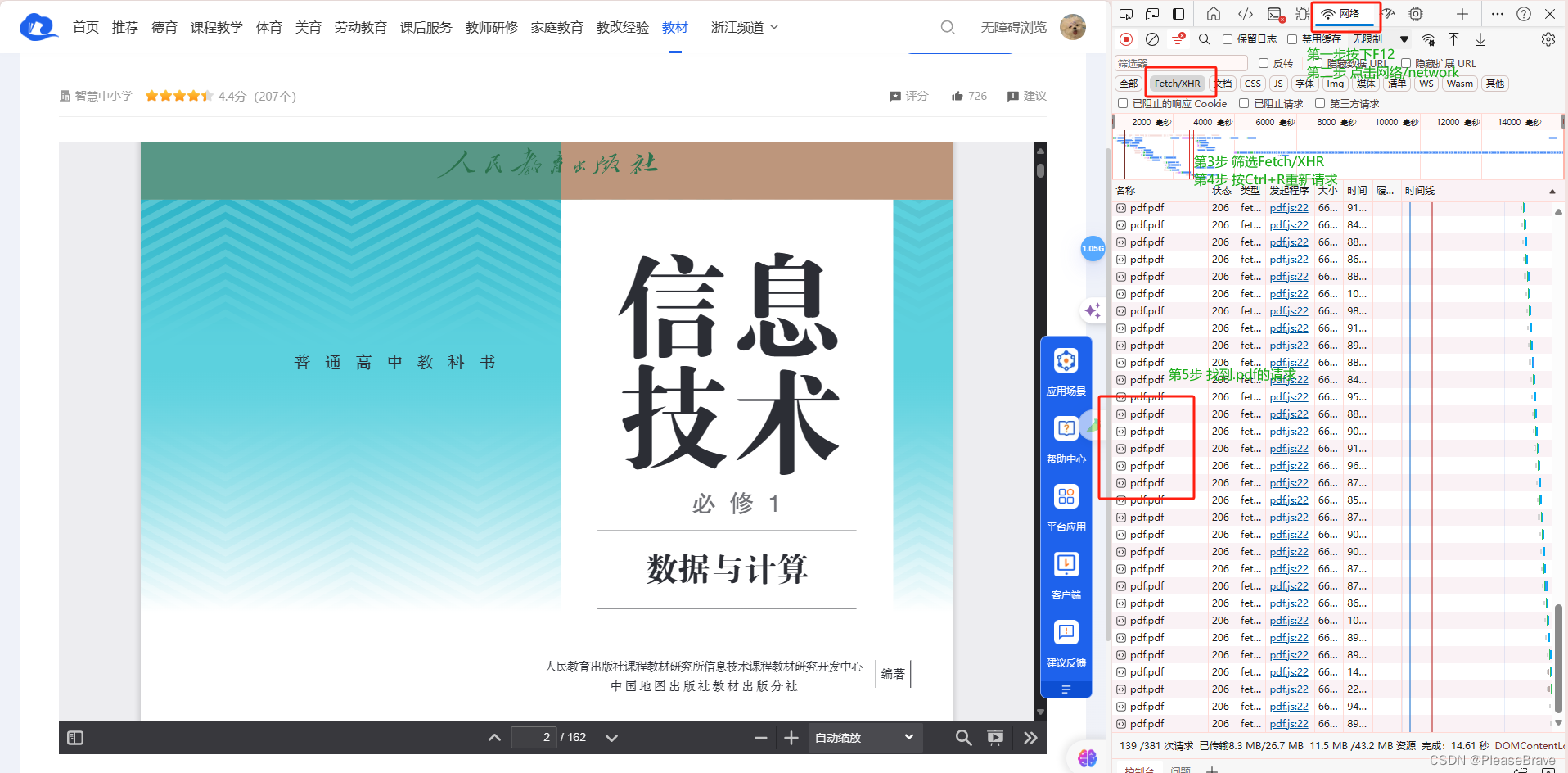Viewport: 1568px width, 773px height.
Task: Sort network table by 状态 column
Action: click(x=1221, y=190)
